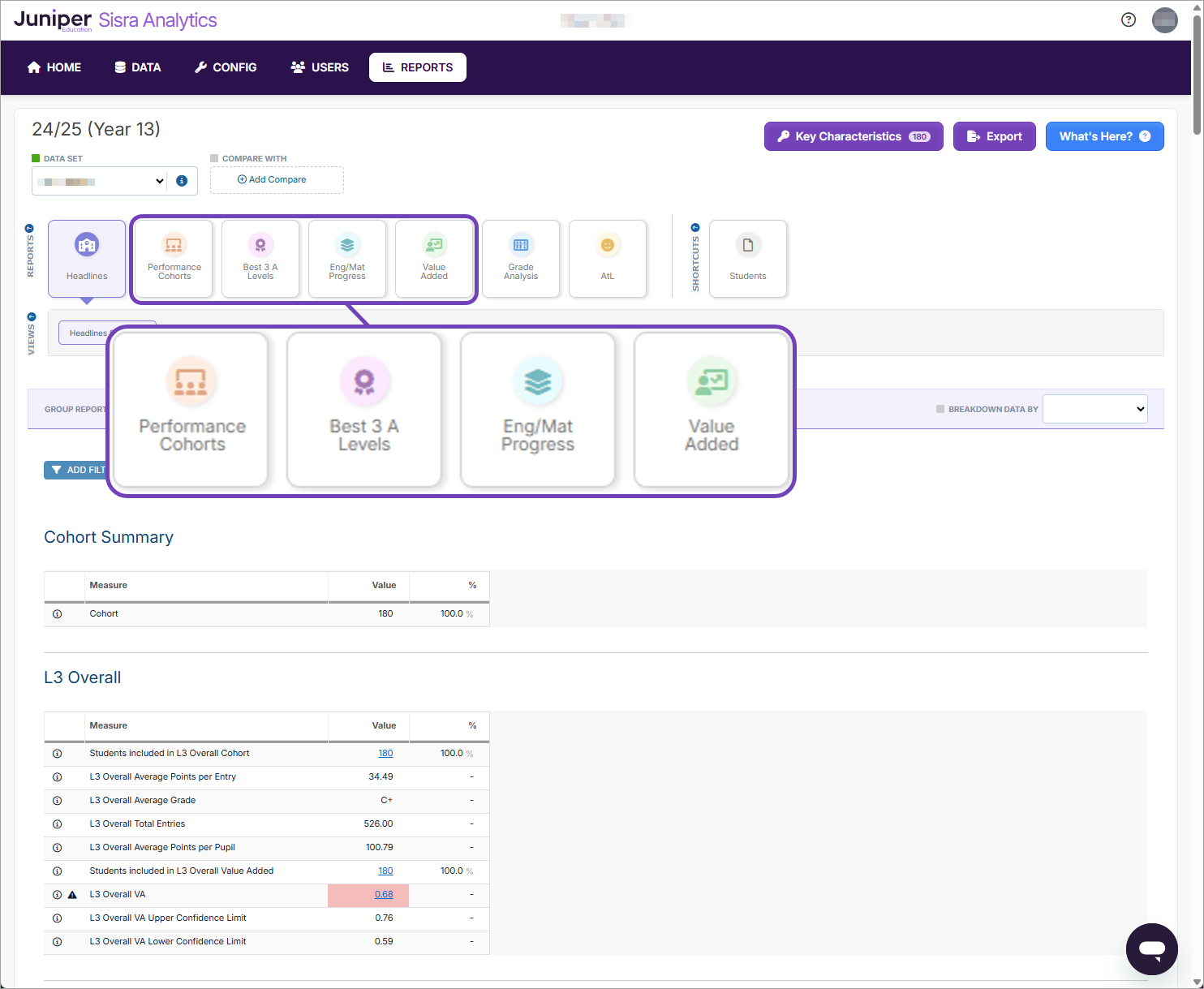1204x989 pixels.
Task: Open the help question mark icon
Action: tap(1128, 20)
